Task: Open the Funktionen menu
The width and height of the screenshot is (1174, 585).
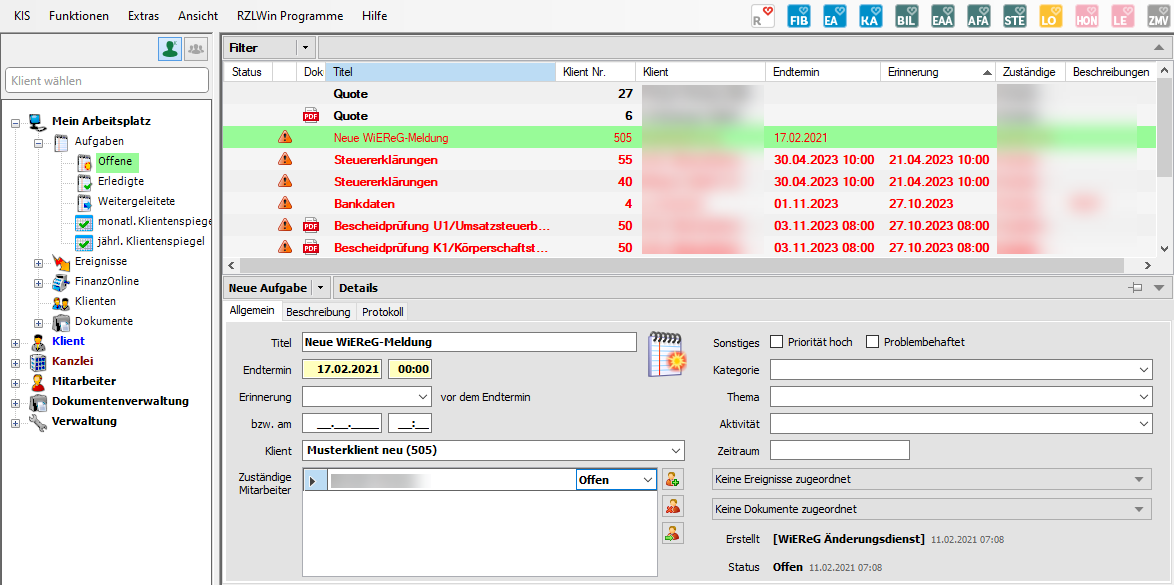Action: 79,16
